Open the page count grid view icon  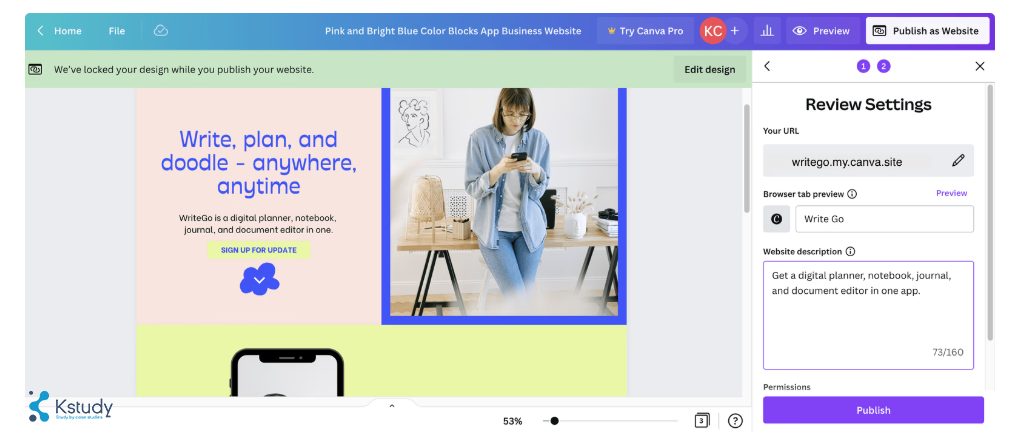click(702, 421)
